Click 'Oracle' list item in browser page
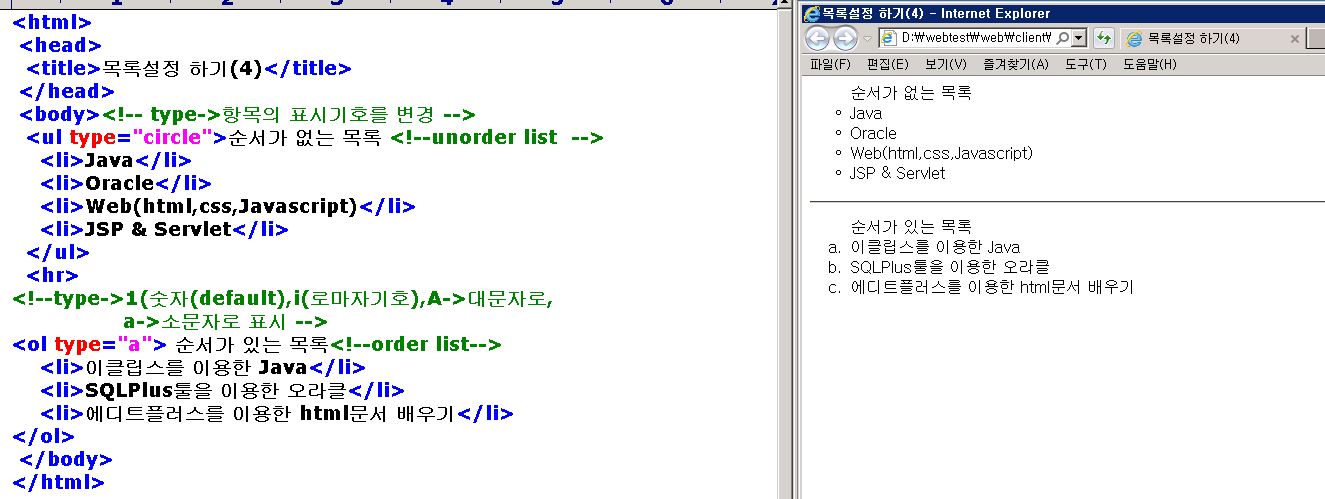The image size is (1325, 499). pyautogui.click(x=873, y=133)
